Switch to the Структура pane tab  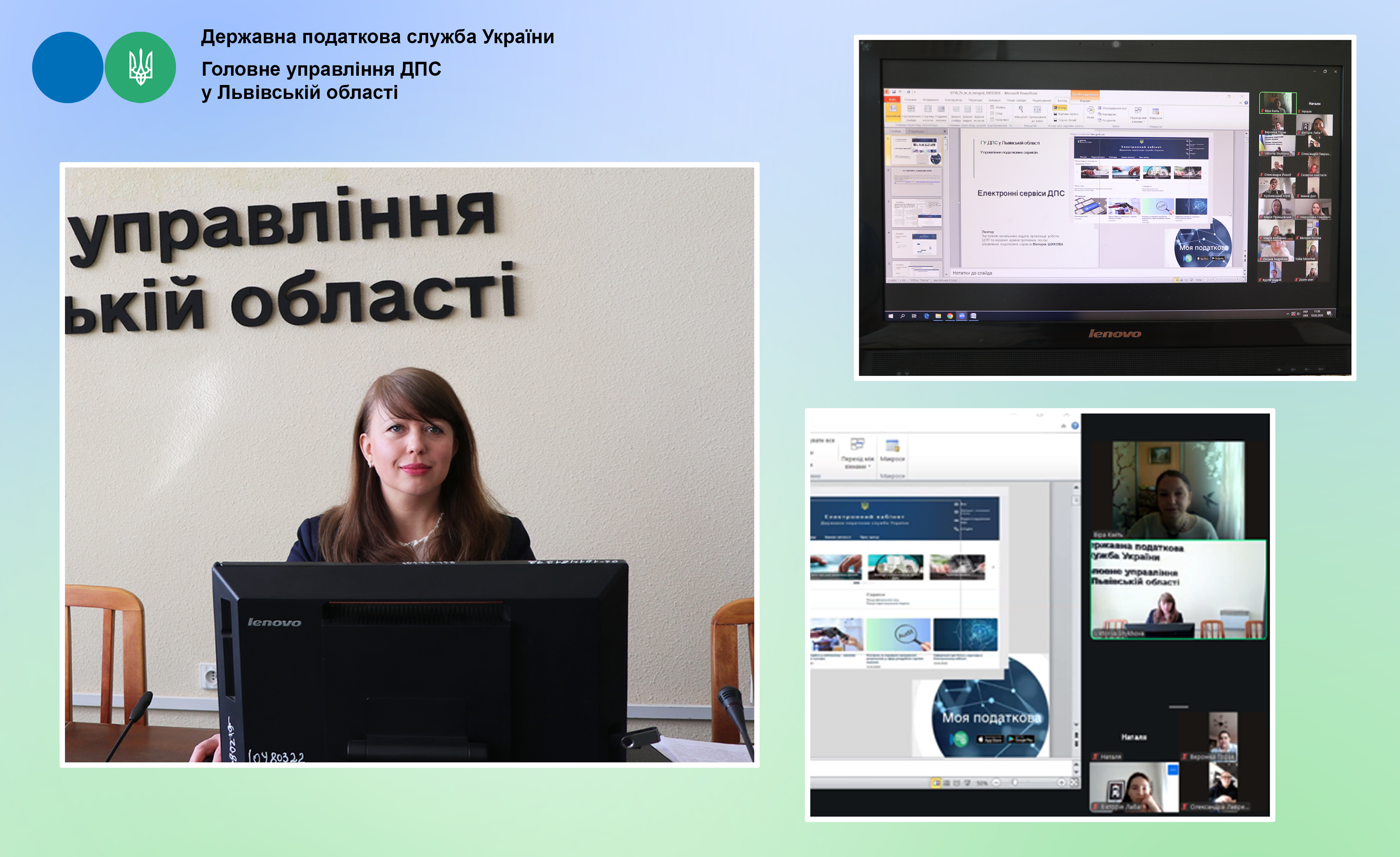[x=916, y=132]
